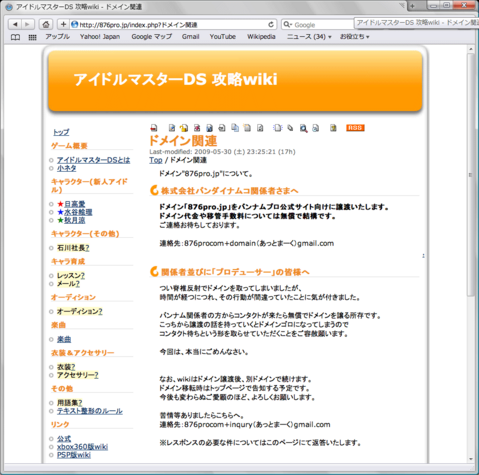Click the レッスン? sidebar link
The width and height of the screenshot is (479, 475).
pyautogui.click(x=71, y=276)
